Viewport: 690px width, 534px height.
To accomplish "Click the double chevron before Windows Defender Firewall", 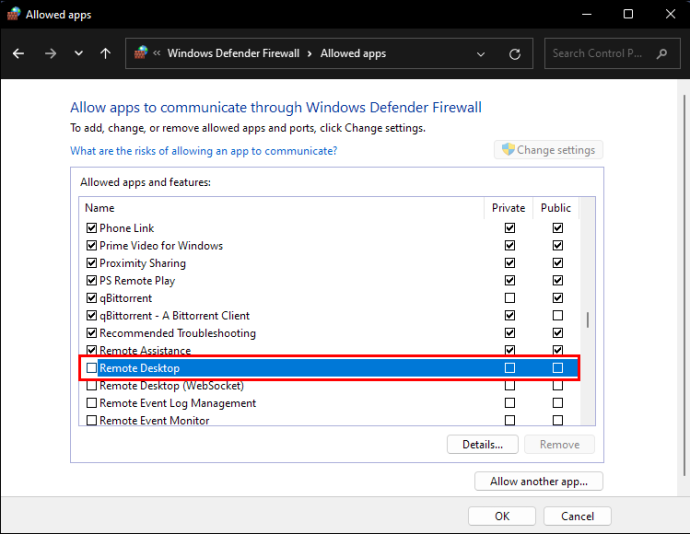I will 157,53.
